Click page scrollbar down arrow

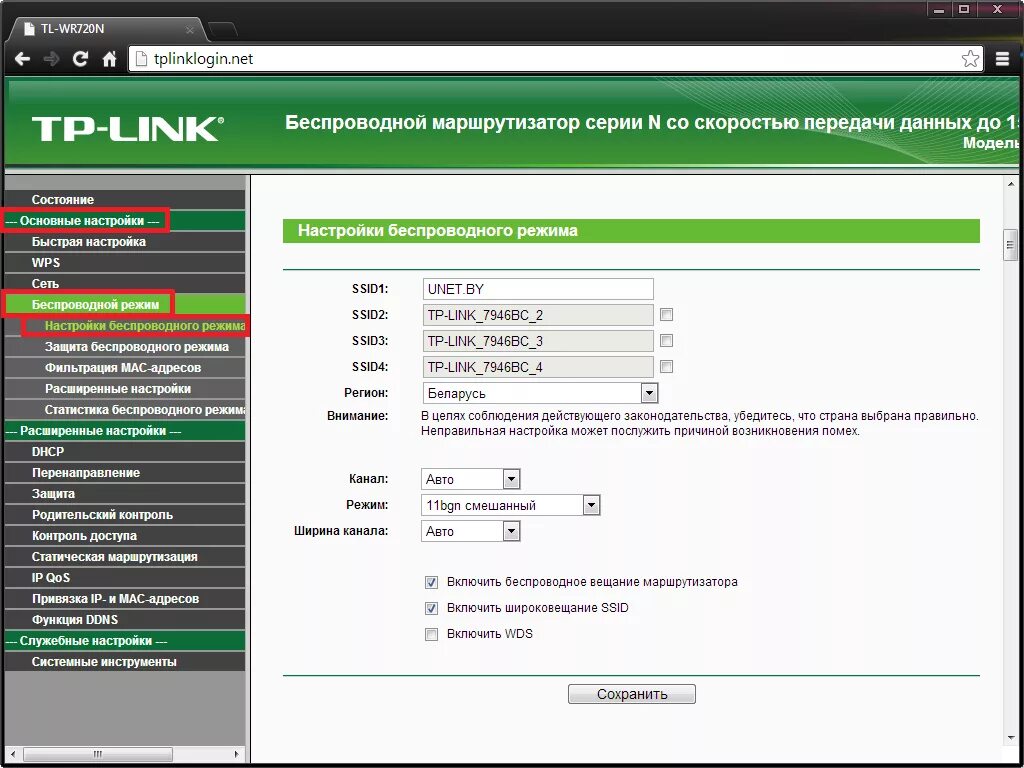(1010, 737)
